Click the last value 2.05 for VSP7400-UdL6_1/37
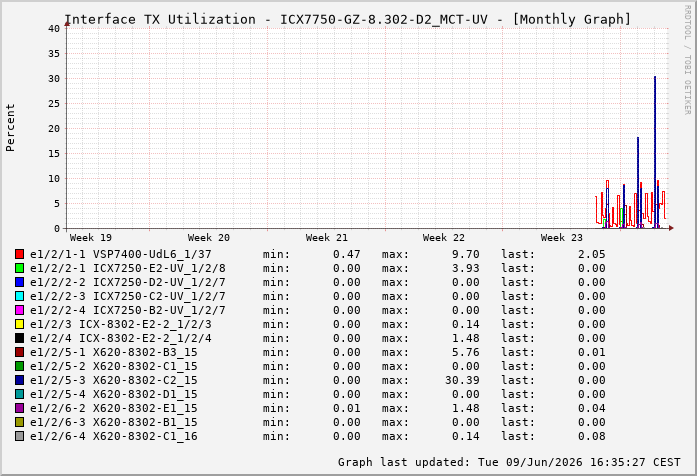 click(x=592, y=254)
